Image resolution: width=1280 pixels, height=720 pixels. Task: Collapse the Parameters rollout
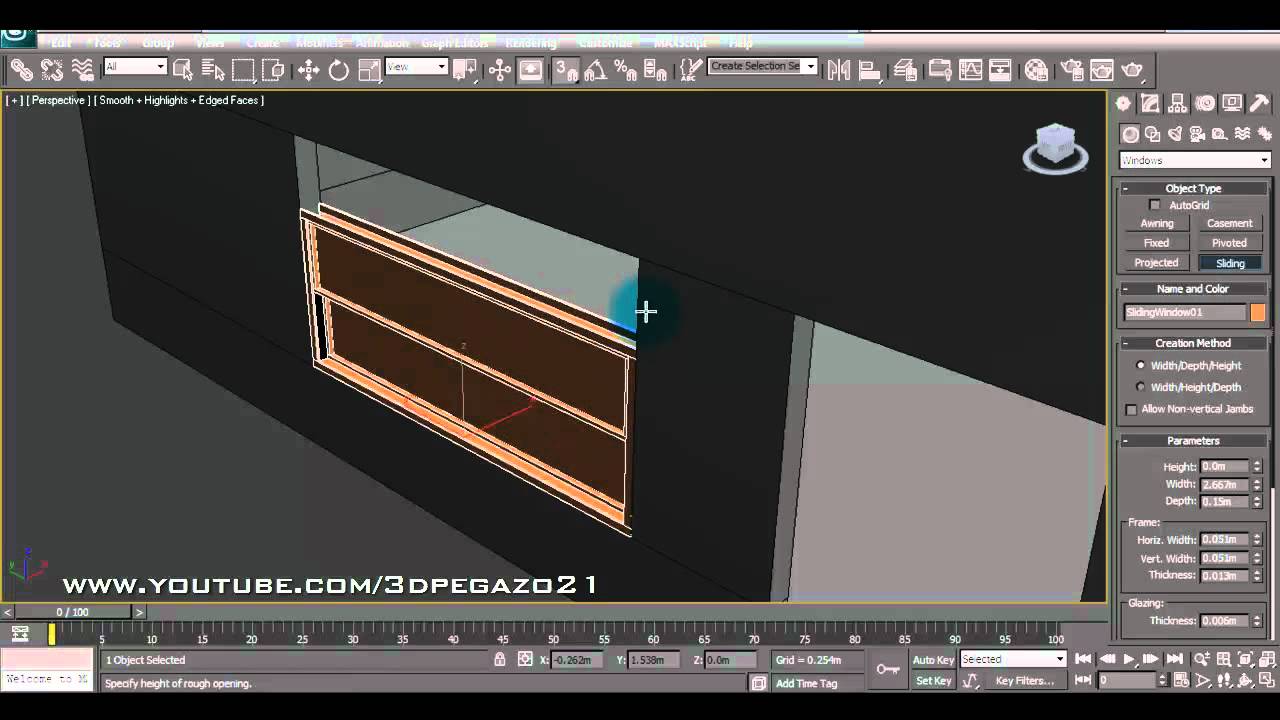[1192, 440]
